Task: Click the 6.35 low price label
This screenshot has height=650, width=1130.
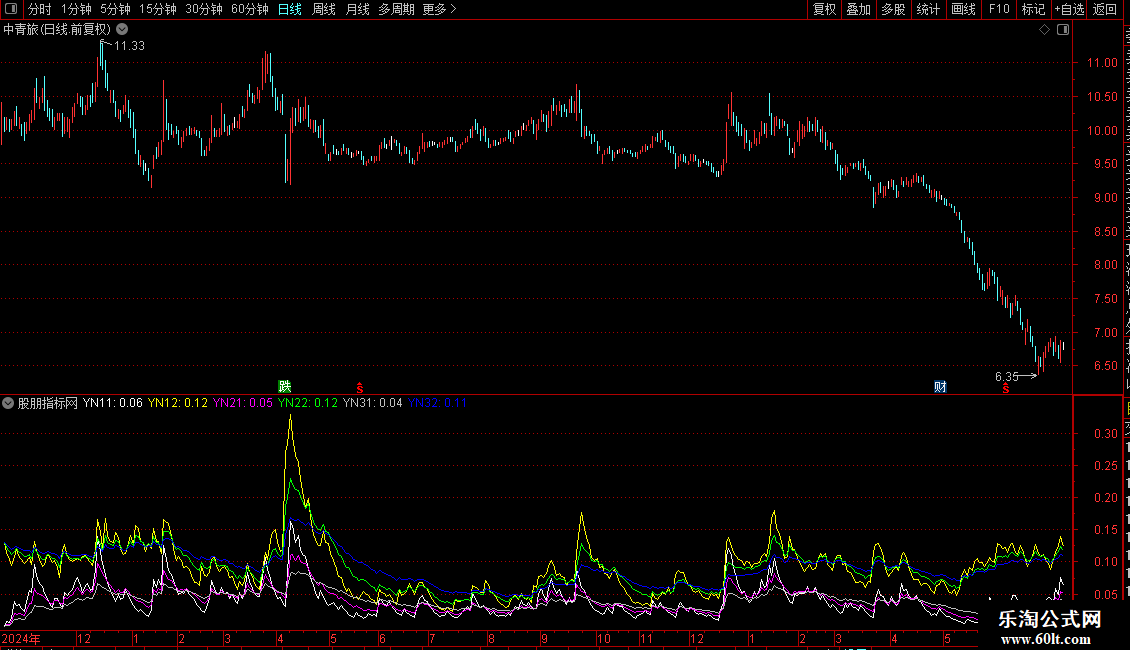Action: (x=1007, y=377)
